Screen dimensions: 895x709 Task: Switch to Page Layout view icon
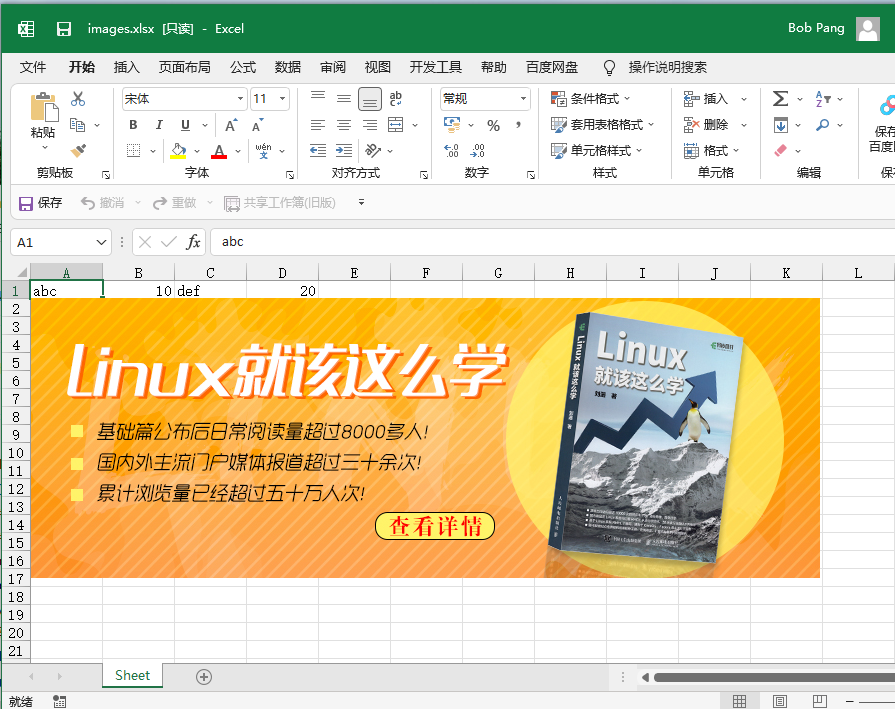[780, 702]
